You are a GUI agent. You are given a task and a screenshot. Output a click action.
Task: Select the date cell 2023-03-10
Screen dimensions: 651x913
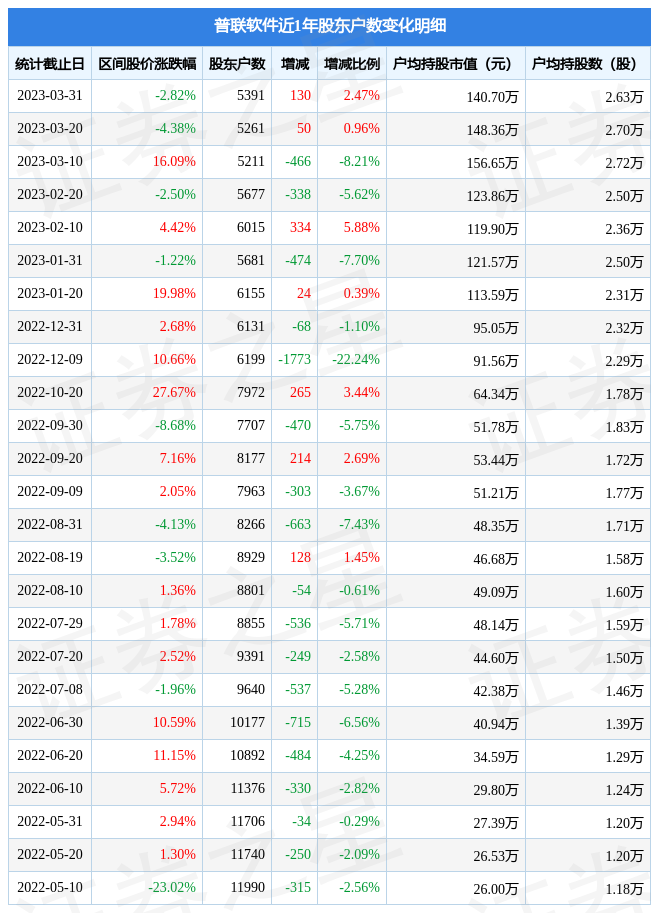(x=50, y=161)
